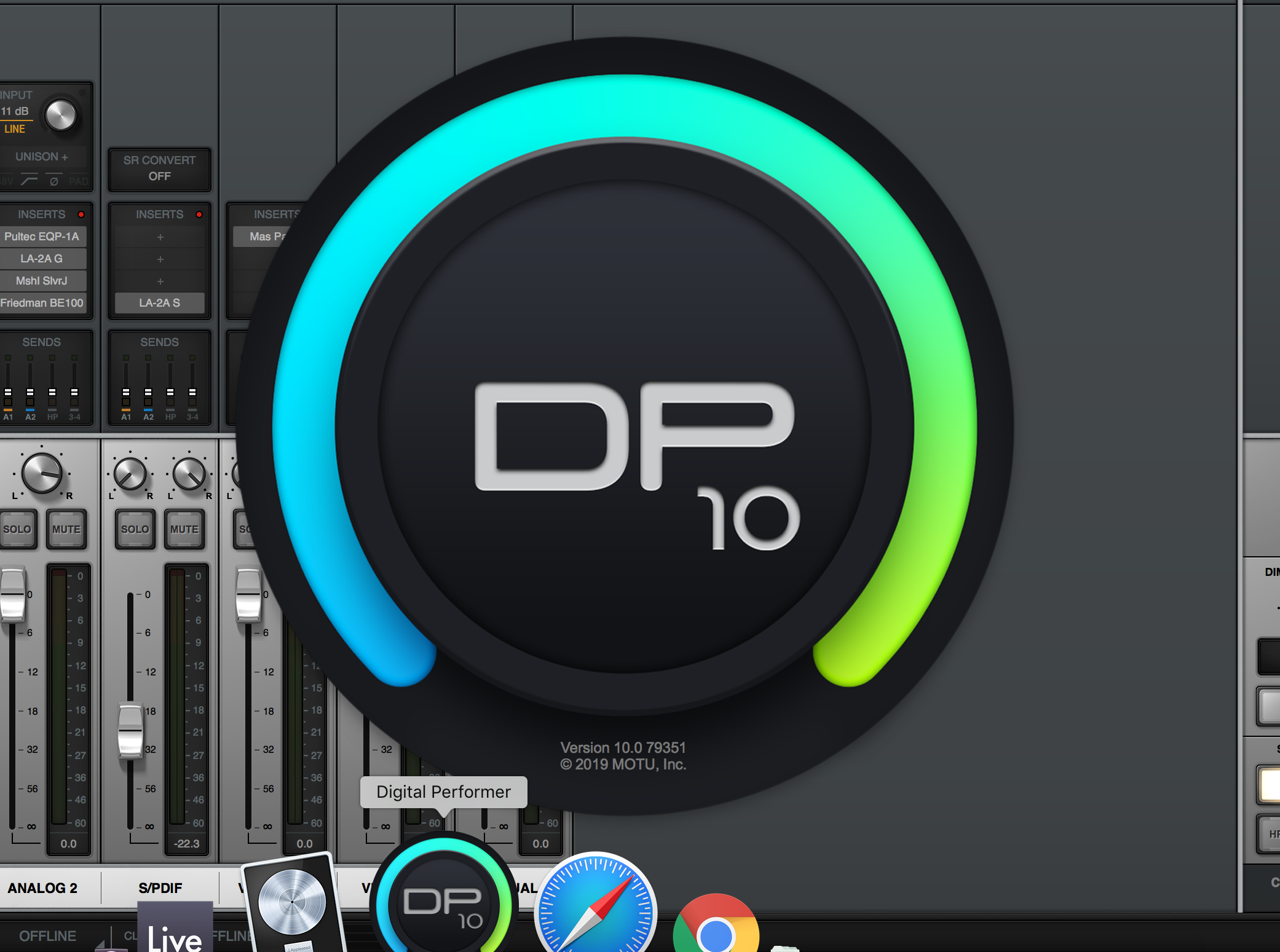Open UNISON insert slot on Analog 2
The image size is (1280, 952).
click(x=41, y=157)
